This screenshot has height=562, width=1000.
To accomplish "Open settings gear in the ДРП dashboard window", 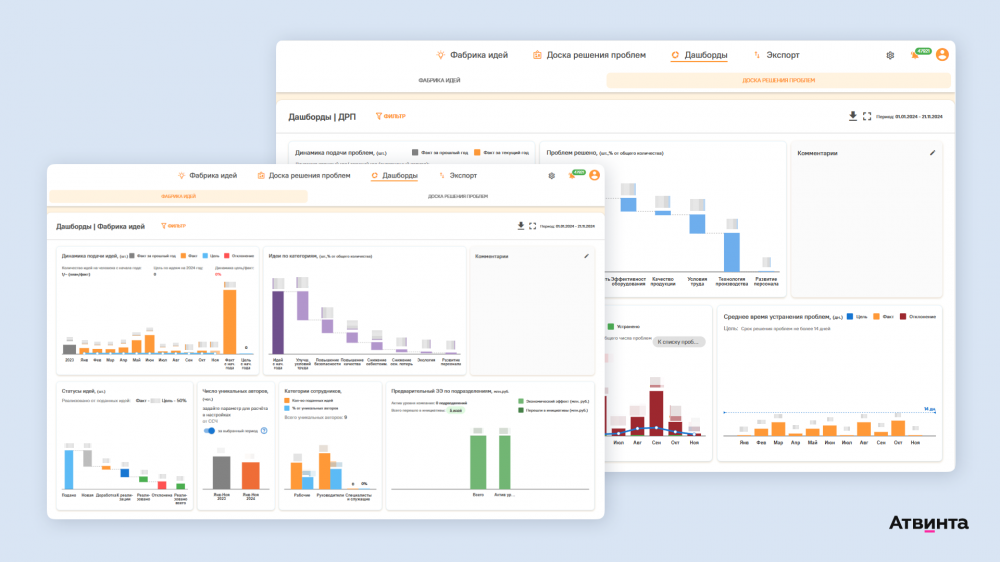I will click(890, 55).
